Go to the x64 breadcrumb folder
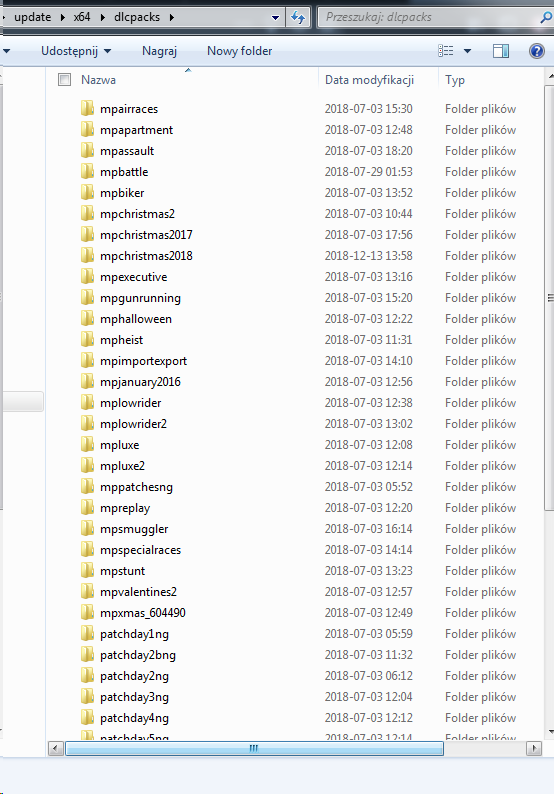The height and width of the screenshot is (794, 554). (82, 17)
